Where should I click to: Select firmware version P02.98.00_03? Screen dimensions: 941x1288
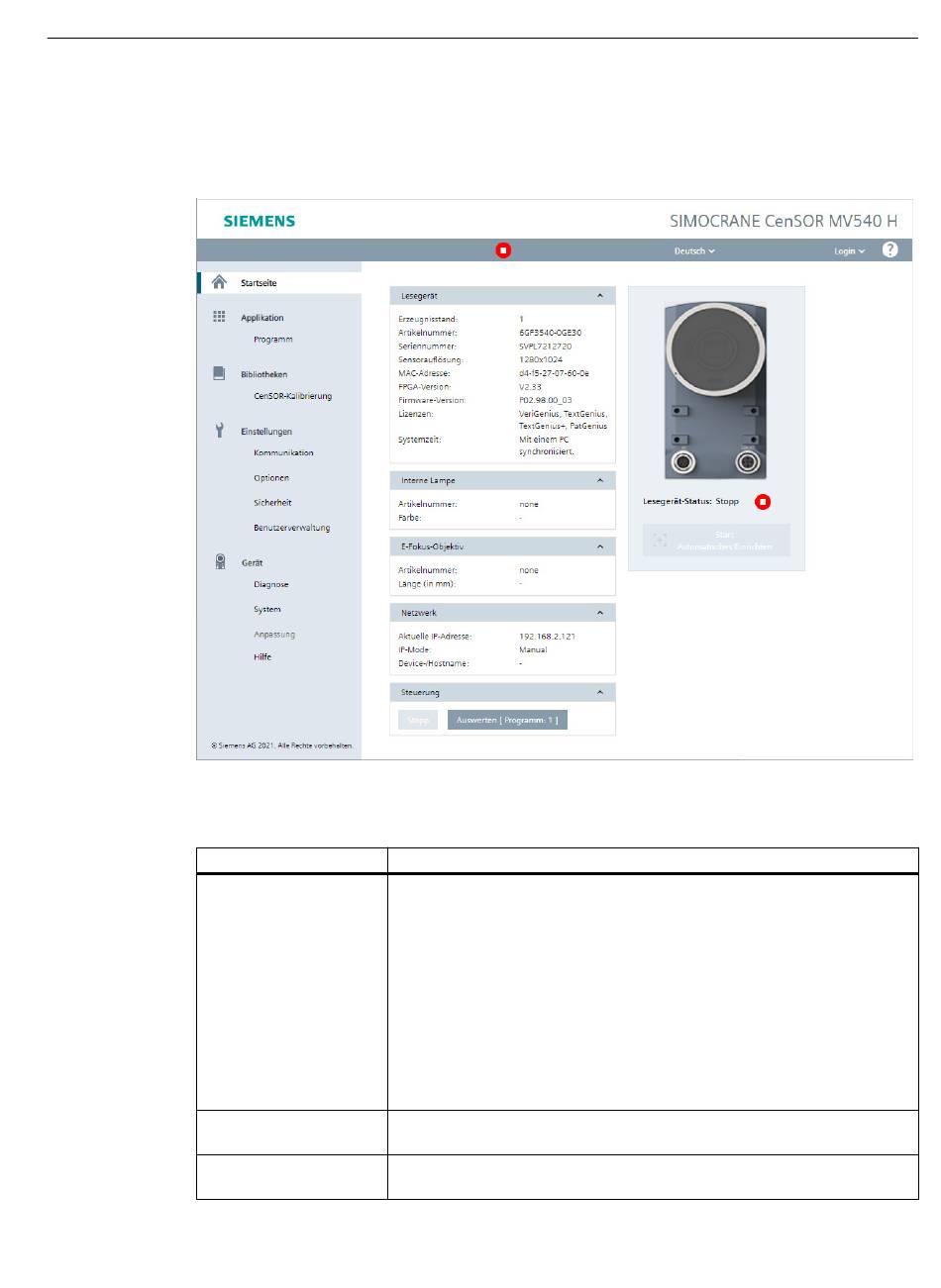point(546,401)
